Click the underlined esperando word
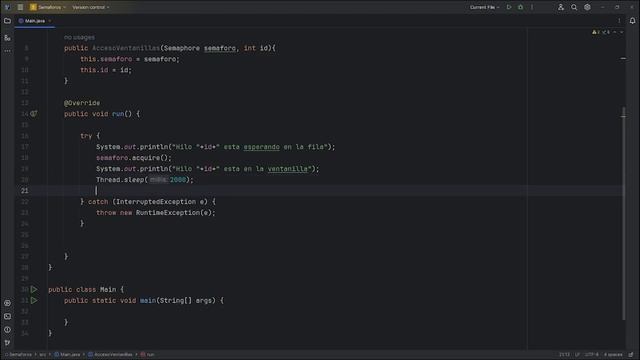 [x=262, y=147]
